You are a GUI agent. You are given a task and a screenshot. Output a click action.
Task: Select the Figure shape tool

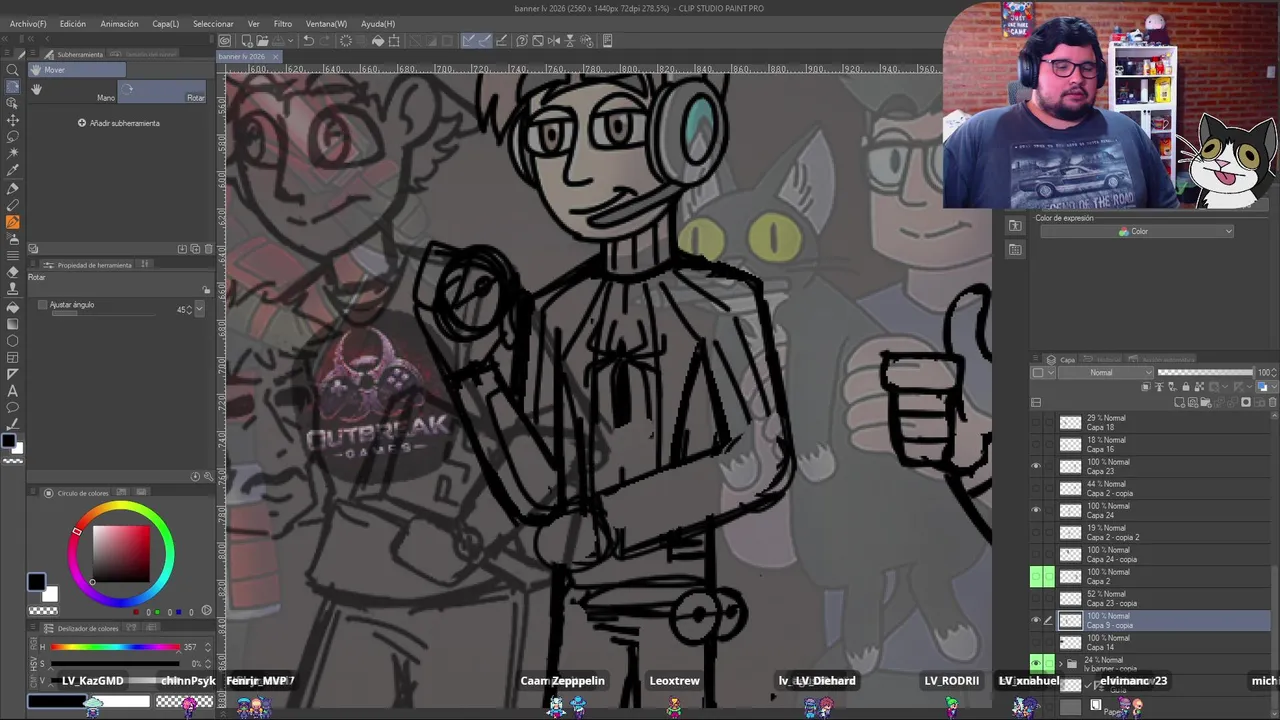[13, 340]
